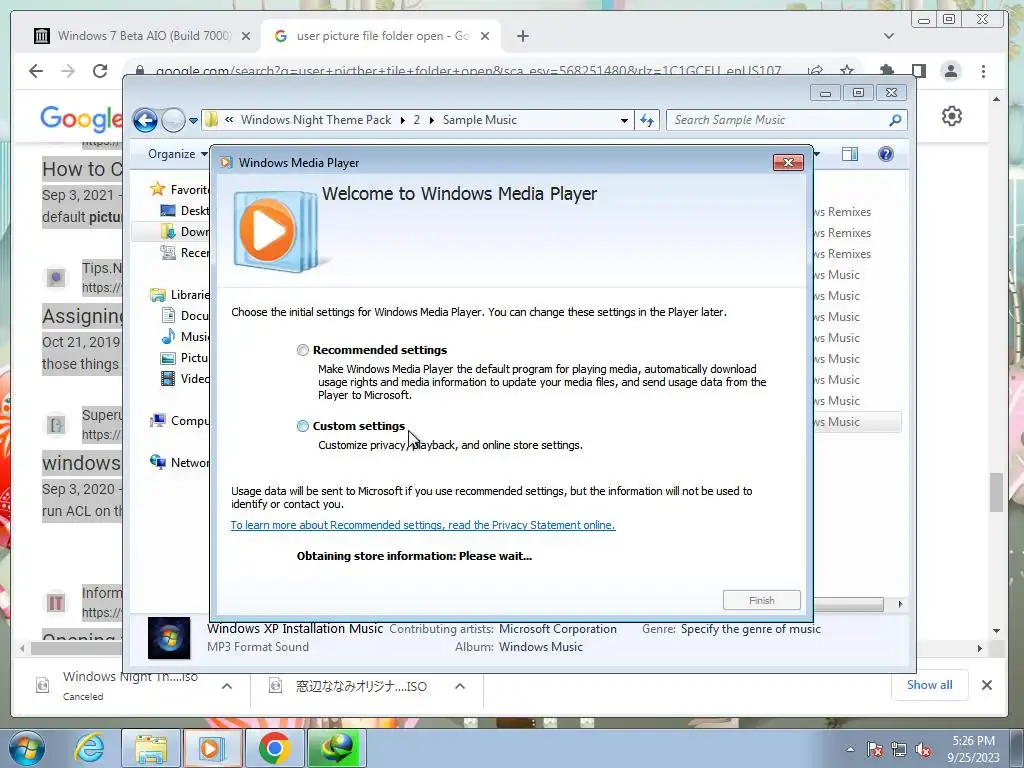
Task: Select Computer in Explorer navigation pane
Action: (x=180, y=421)
